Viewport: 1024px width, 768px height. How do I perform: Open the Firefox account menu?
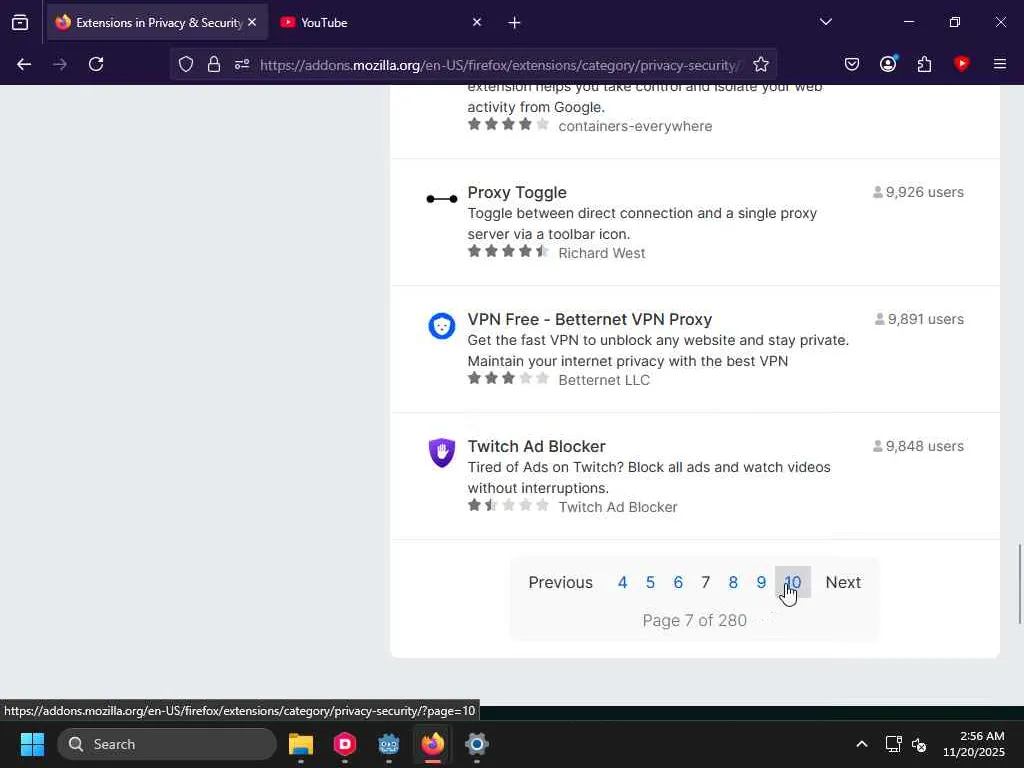pyautogui.click(x=888, y=64)
